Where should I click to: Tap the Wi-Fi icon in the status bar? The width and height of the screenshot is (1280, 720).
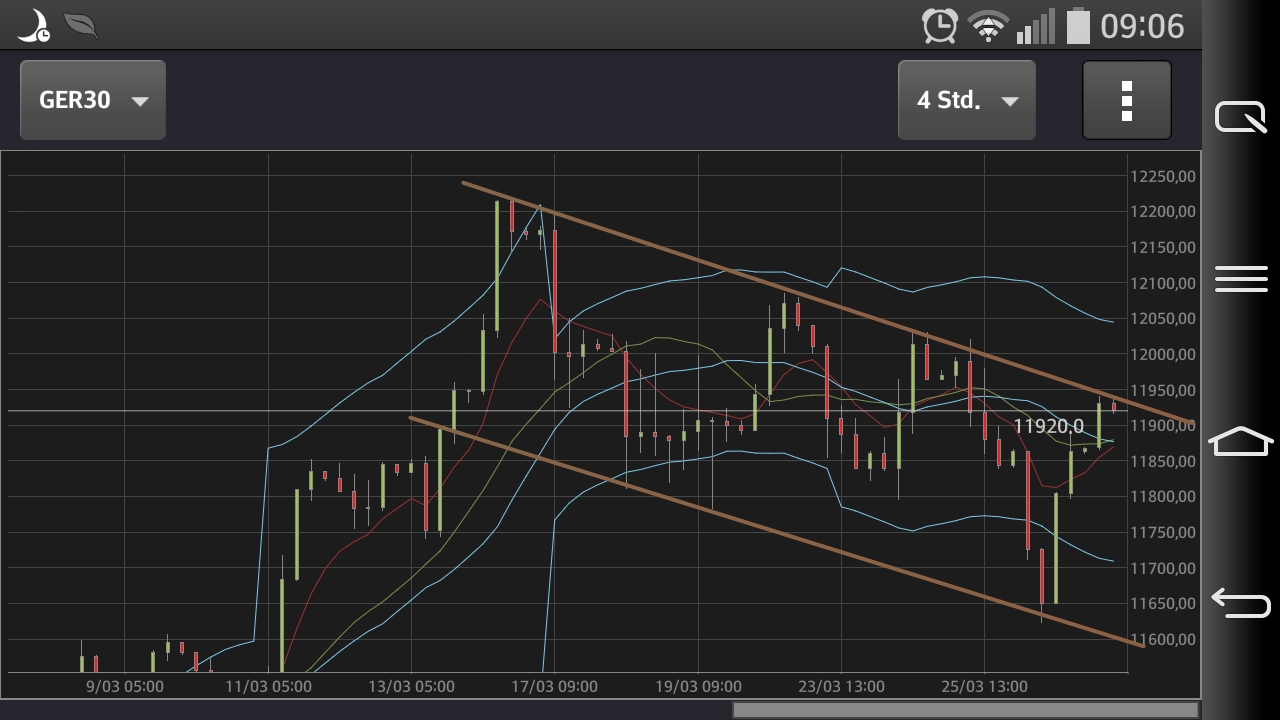988,24
